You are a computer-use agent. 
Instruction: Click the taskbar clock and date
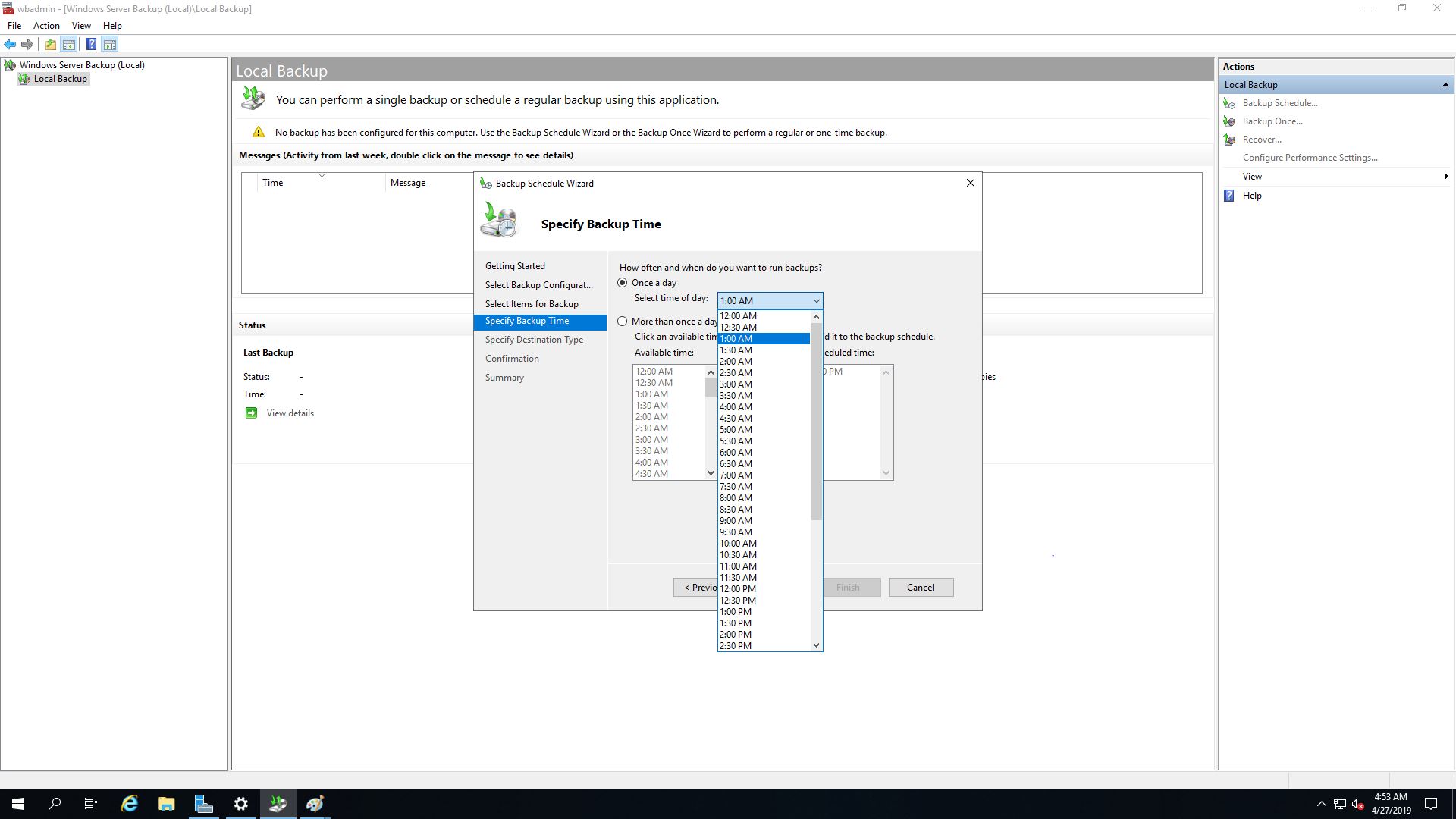[1391, 804]
